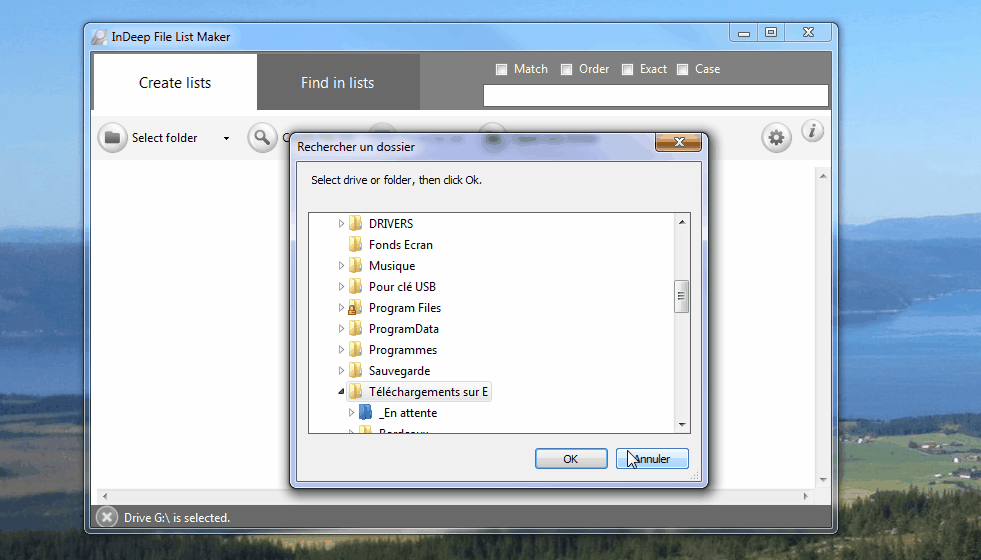Image resolution: width=981 pixels, height=560 pixels.
Task: Open the Select folder dropdown arrow
Action: pyautogui.click(x=226, y=138)
